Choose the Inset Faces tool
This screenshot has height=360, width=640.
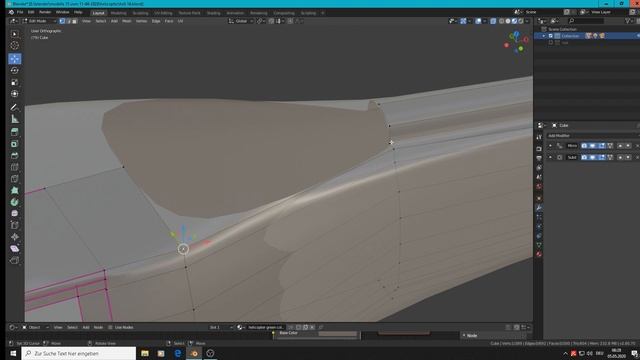point(15,144)
